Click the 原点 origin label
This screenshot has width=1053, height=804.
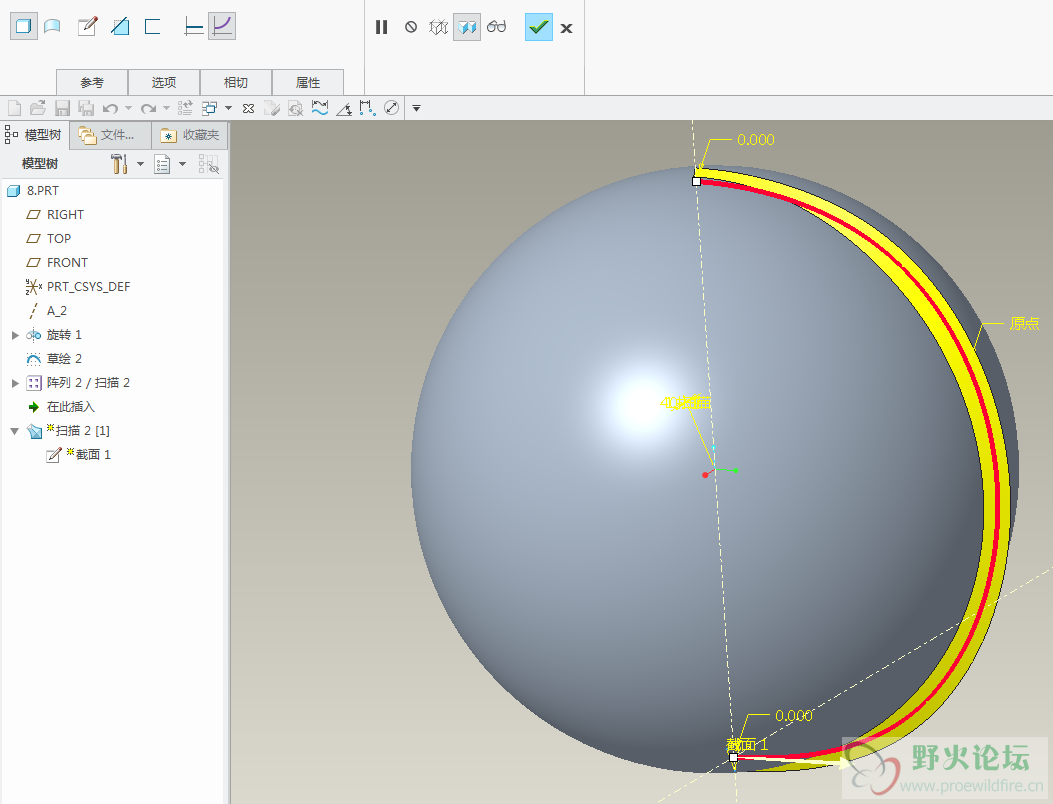tap(1024, 324)
